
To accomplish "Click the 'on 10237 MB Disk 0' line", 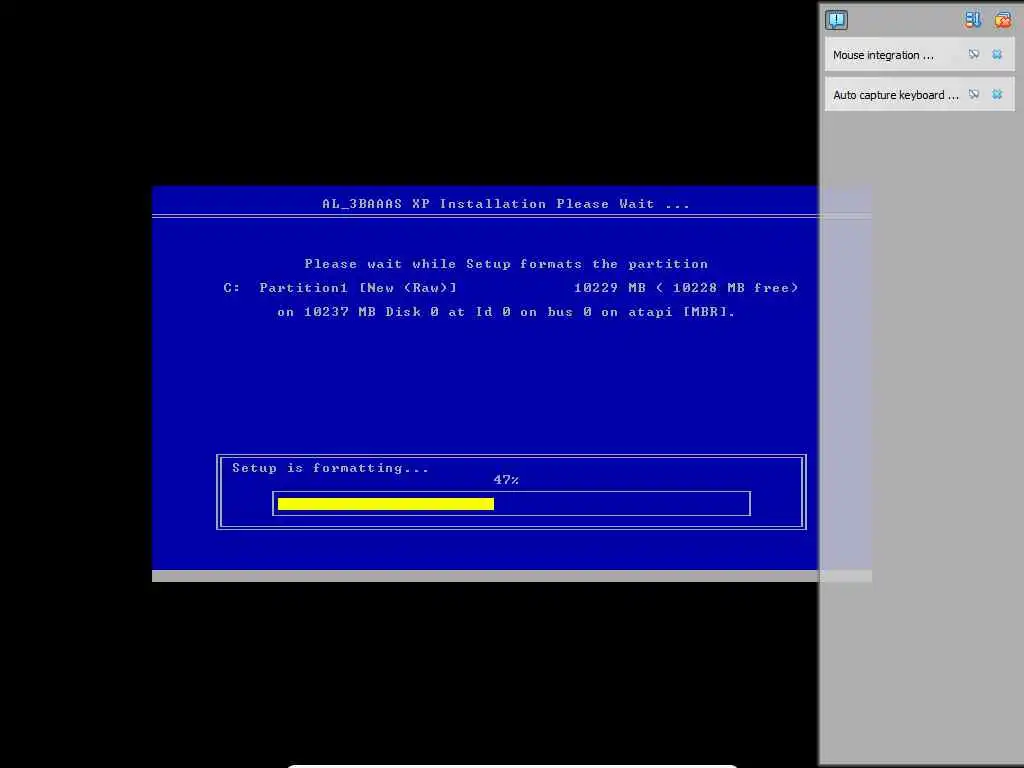I will (x=506, y=312).
